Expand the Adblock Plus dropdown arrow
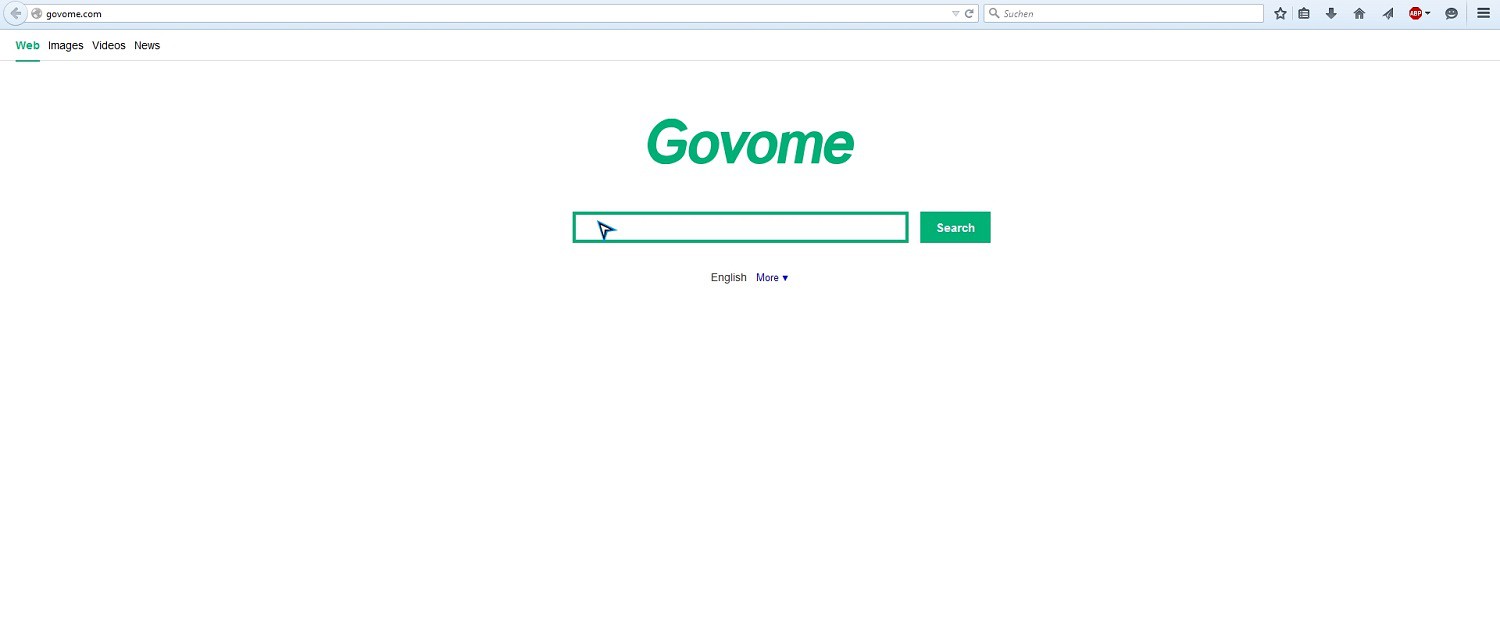This screenshot has height=624, width=1500. (1428, 14)
